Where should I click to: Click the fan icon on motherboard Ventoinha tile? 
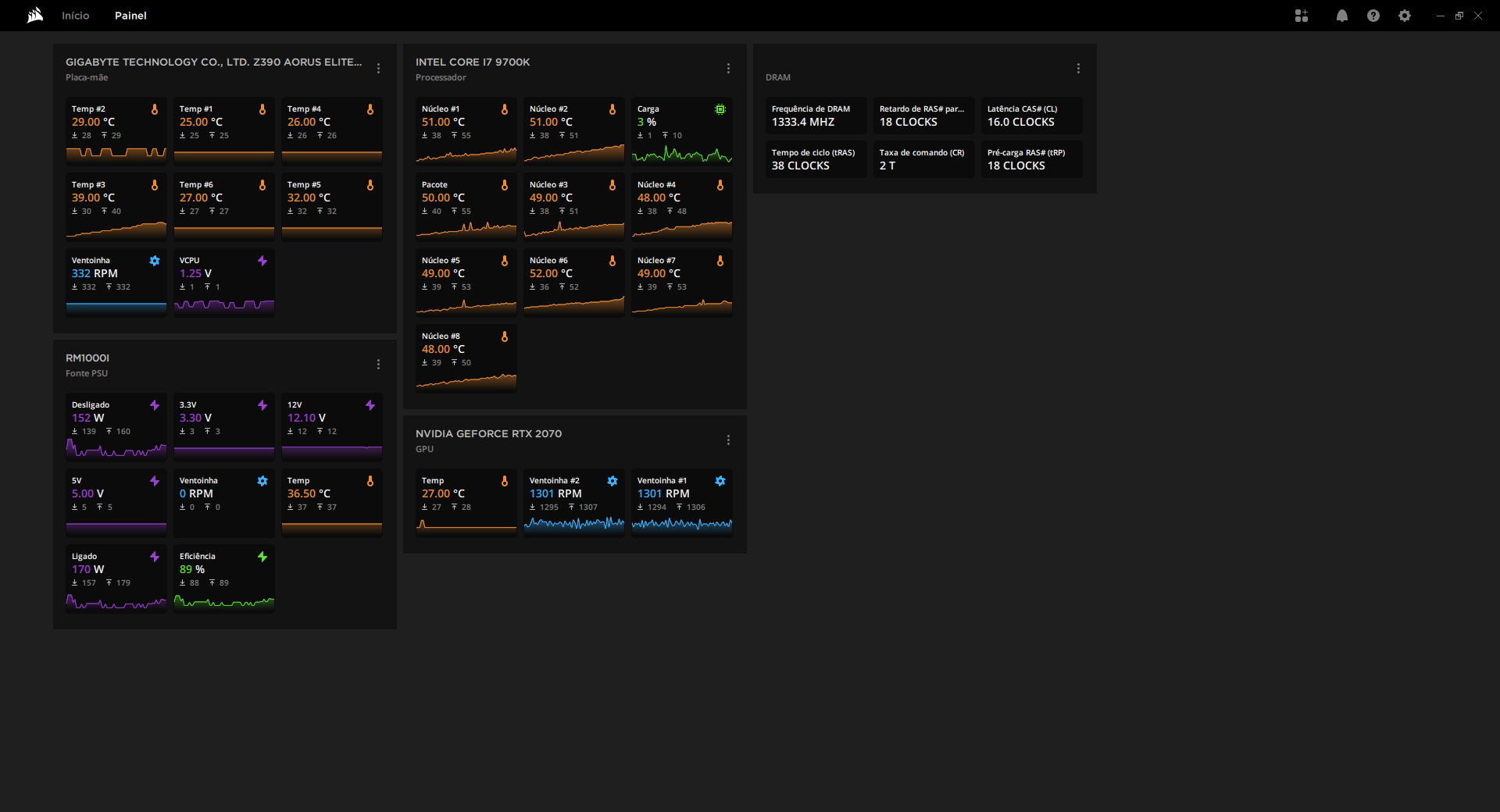(x=155, y=261)
